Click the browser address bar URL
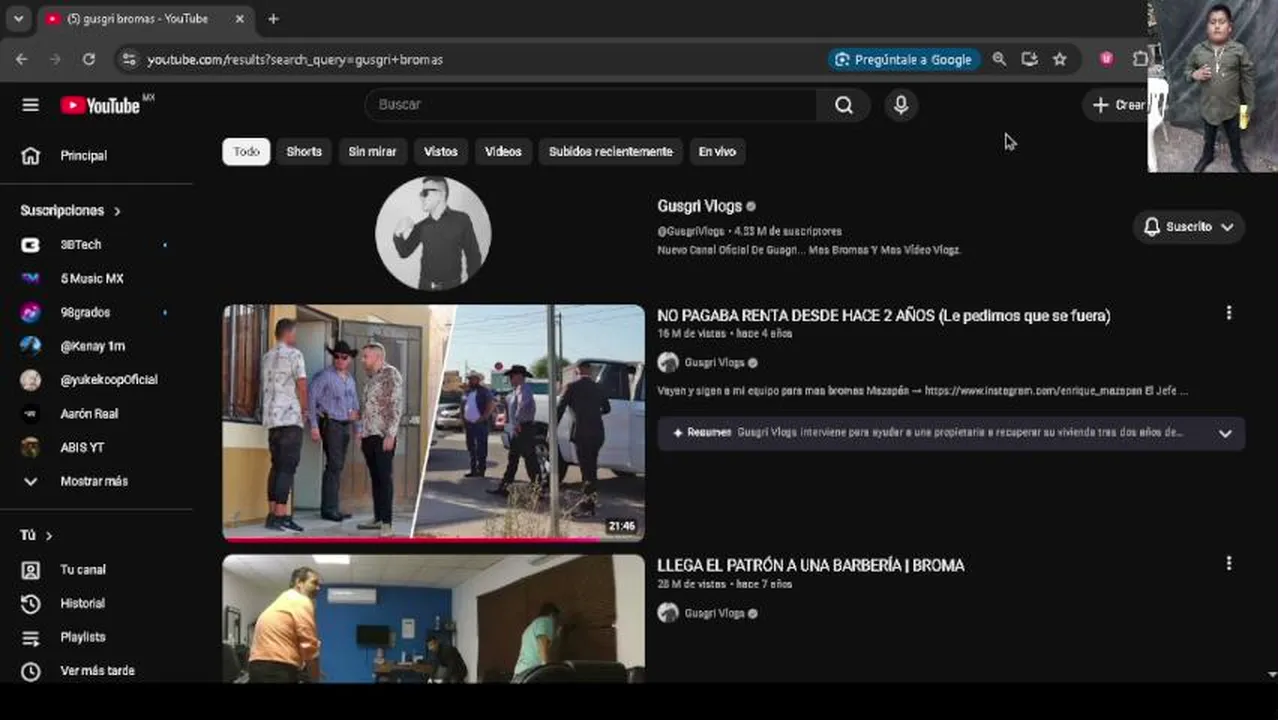 click(295, 60)
